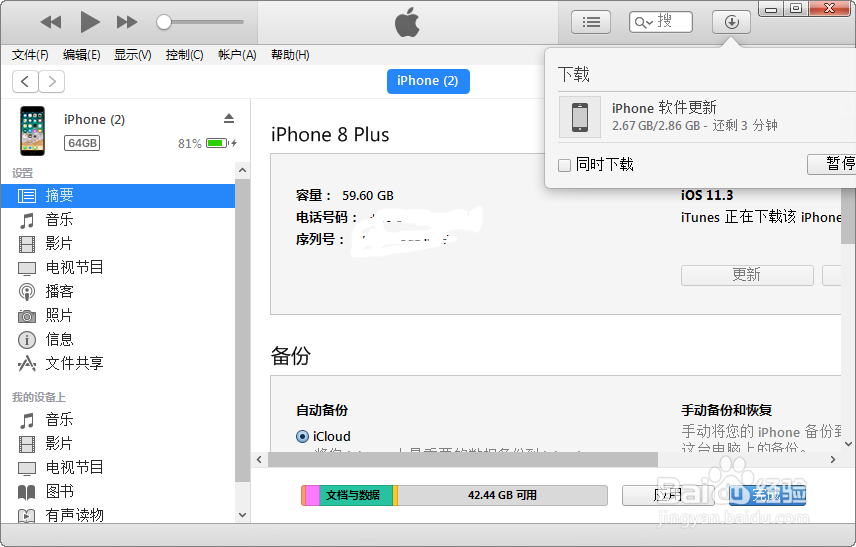Image resolution: width=856 pixels, height=547 pixels.
Task: Click the iPhone device thumbnail in sidebar
Action: pyautogui.click(x=33, y=131)
